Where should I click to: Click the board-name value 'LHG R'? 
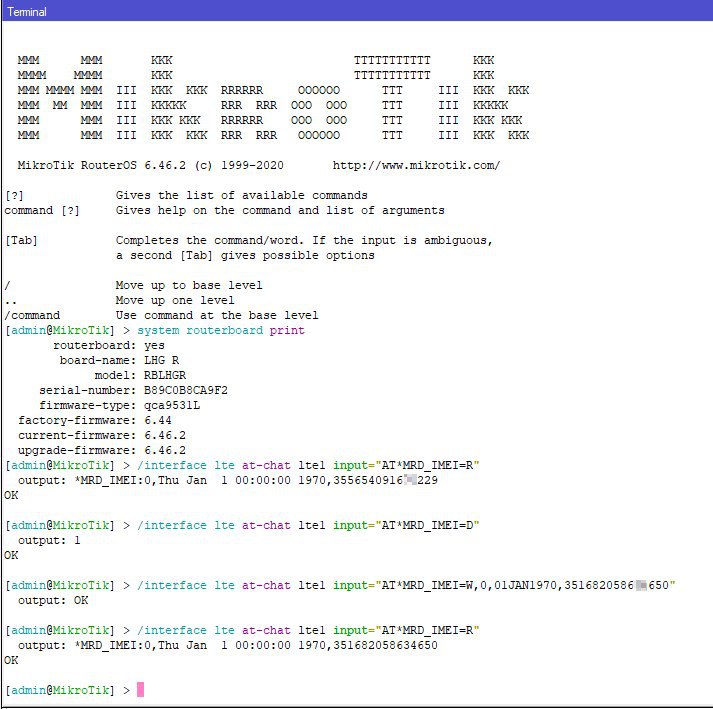pyautogui.click(x=161, y=360)
